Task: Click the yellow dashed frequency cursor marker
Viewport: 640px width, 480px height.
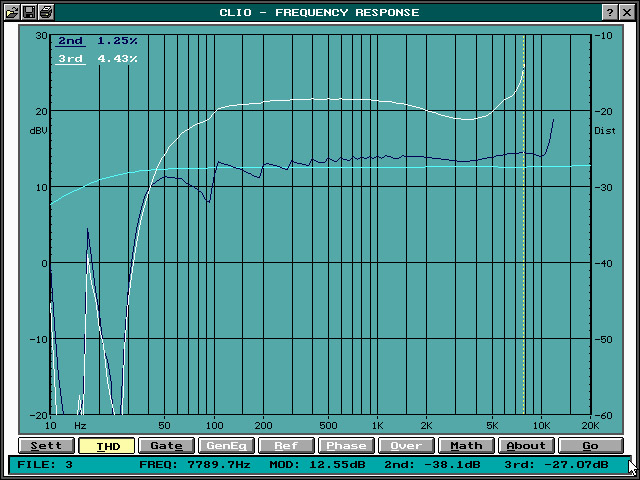Action: [524, 224]
